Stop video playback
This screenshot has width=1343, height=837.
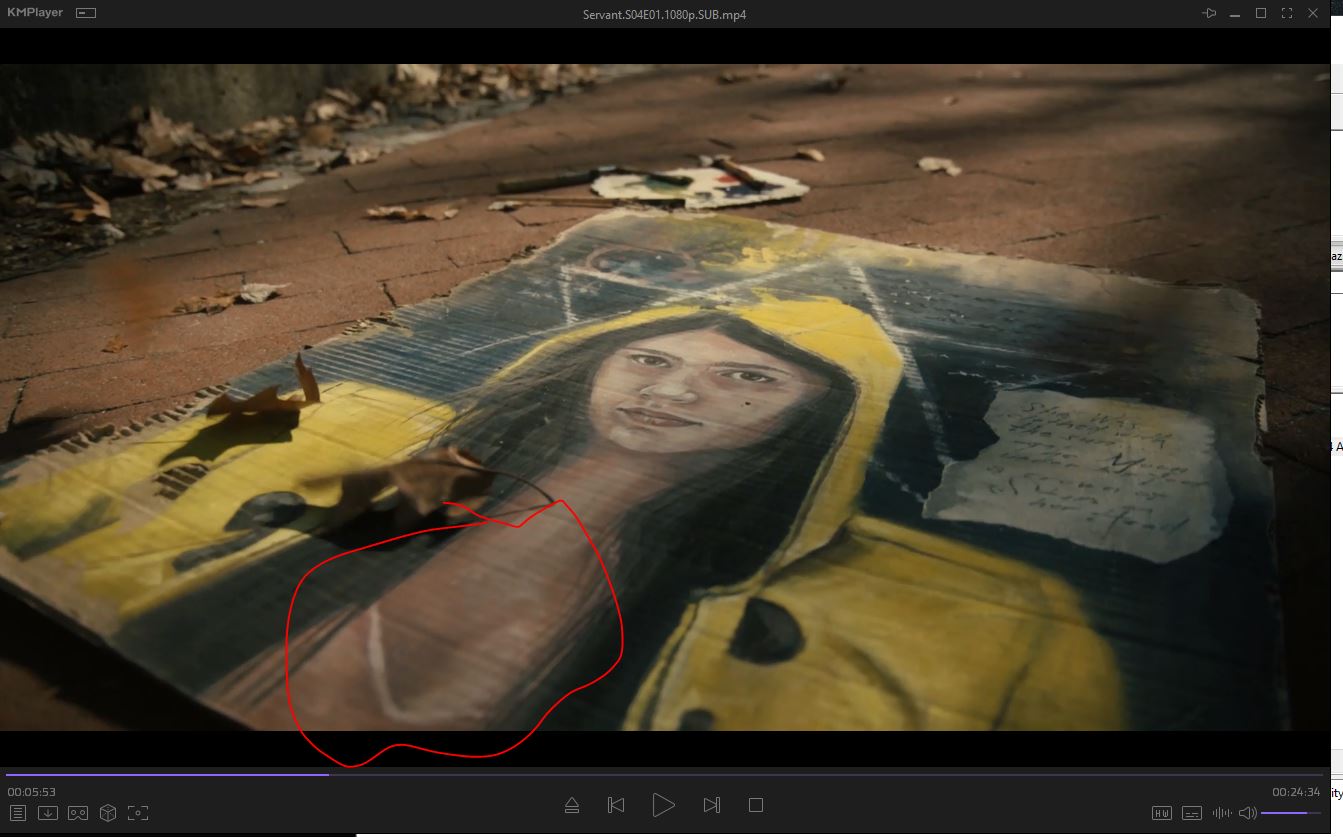[x=756, y=805]
